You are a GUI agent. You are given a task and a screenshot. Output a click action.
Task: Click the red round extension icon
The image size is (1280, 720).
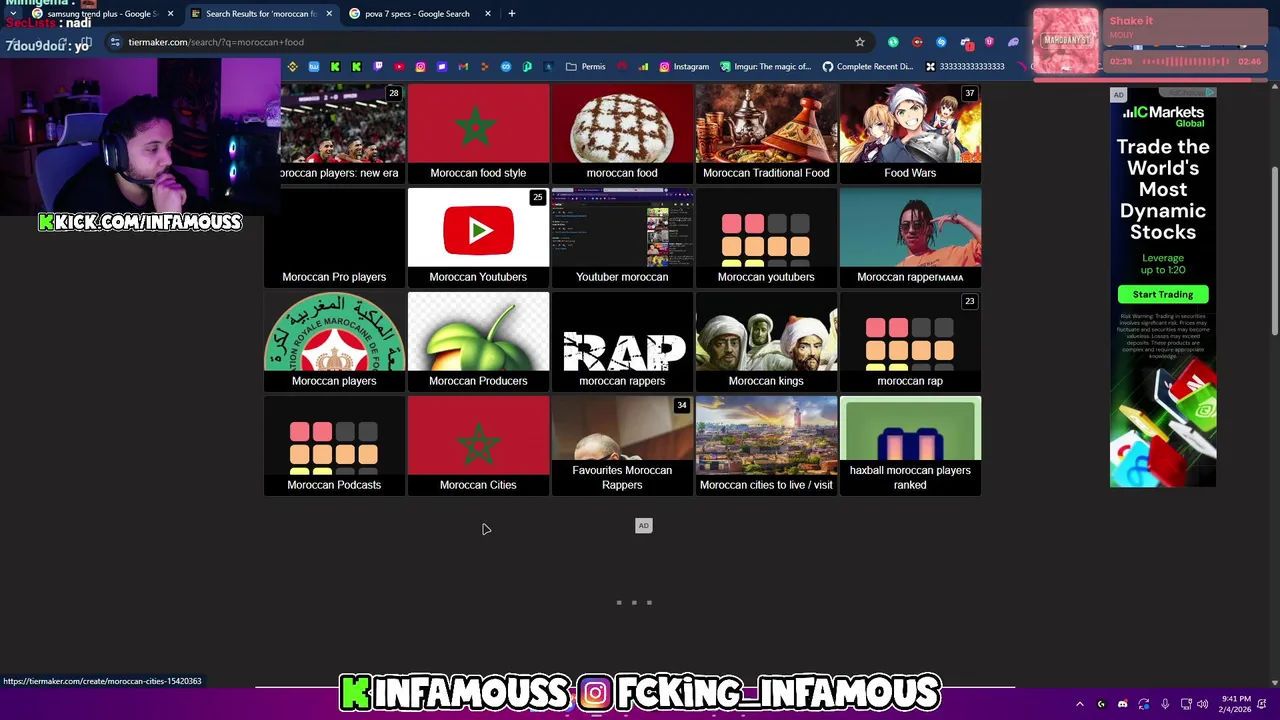click(x=917, y=42)
